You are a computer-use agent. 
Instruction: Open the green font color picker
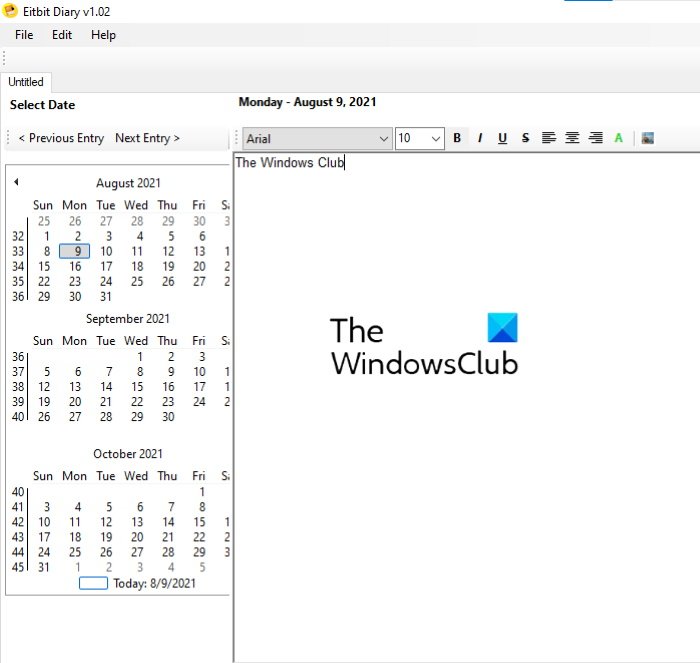click(618, 138)
